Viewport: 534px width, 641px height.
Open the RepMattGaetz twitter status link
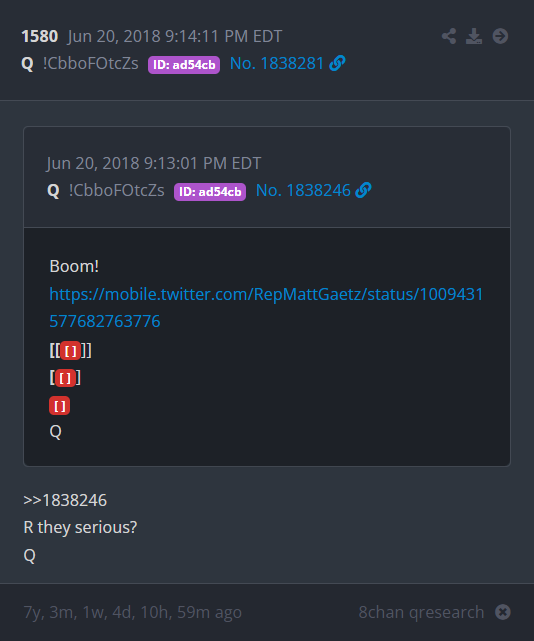[266, 307]
